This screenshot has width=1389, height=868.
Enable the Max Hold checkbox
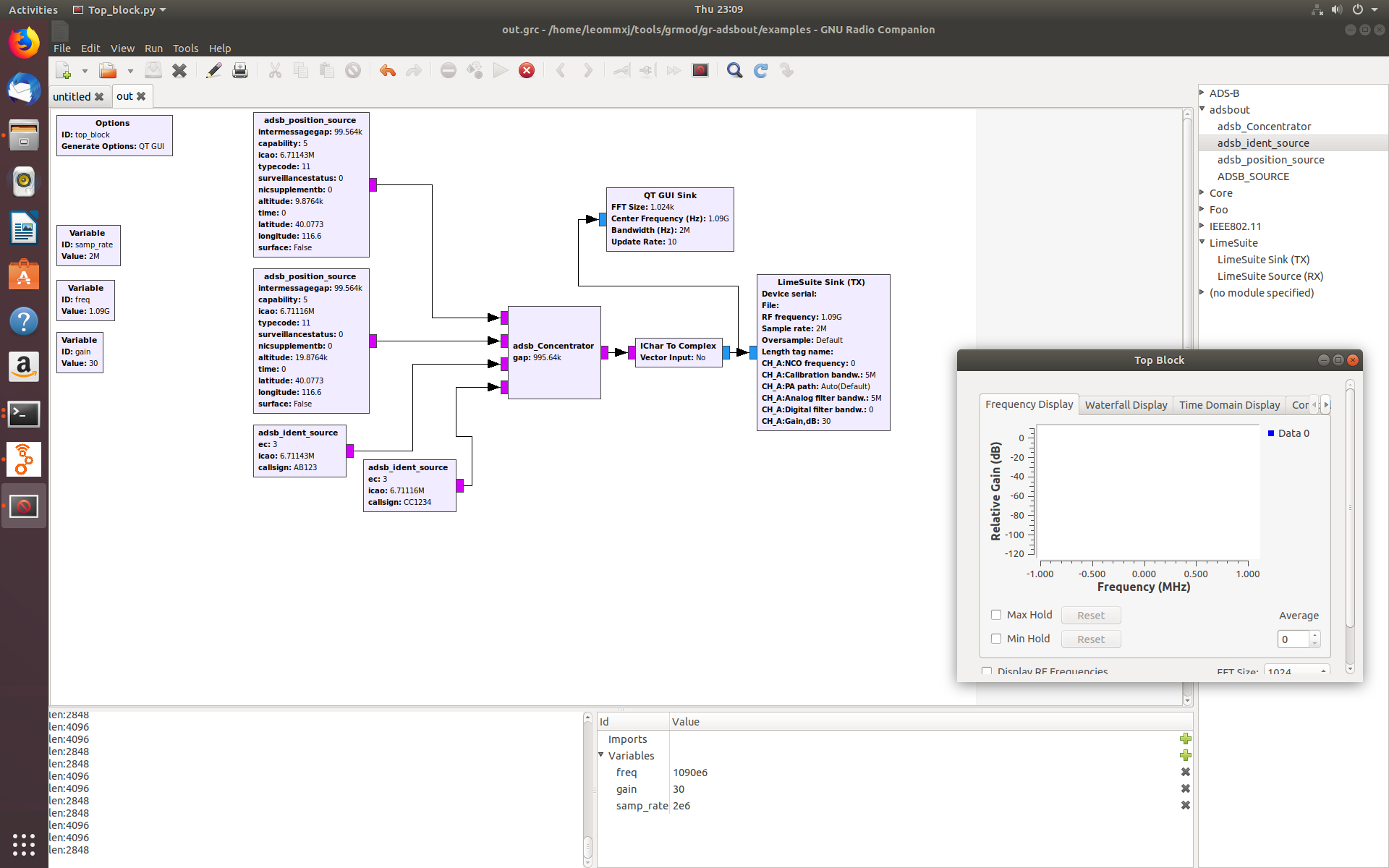click(x=996, y=615)
